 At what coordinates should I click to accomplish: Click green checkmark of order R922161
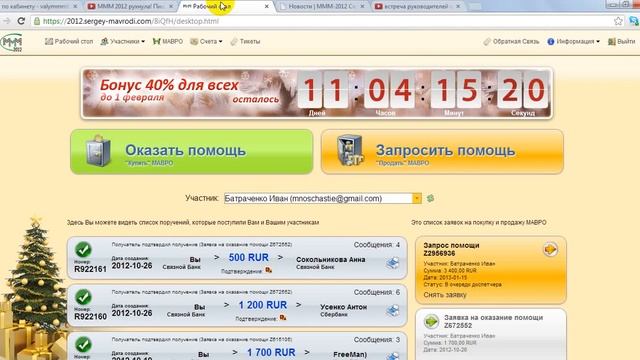(83, 249)
